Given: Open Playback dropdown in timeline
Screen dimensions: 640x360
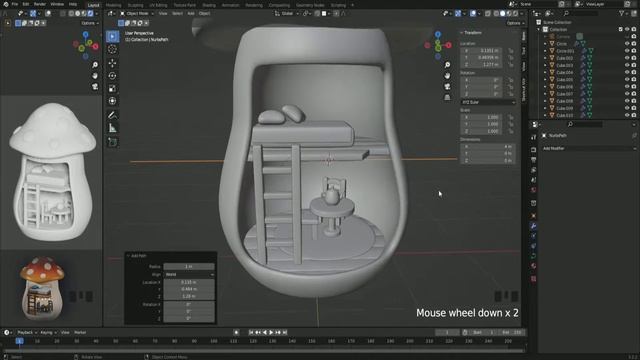Looking at the screenshot, I should point(27,333).
